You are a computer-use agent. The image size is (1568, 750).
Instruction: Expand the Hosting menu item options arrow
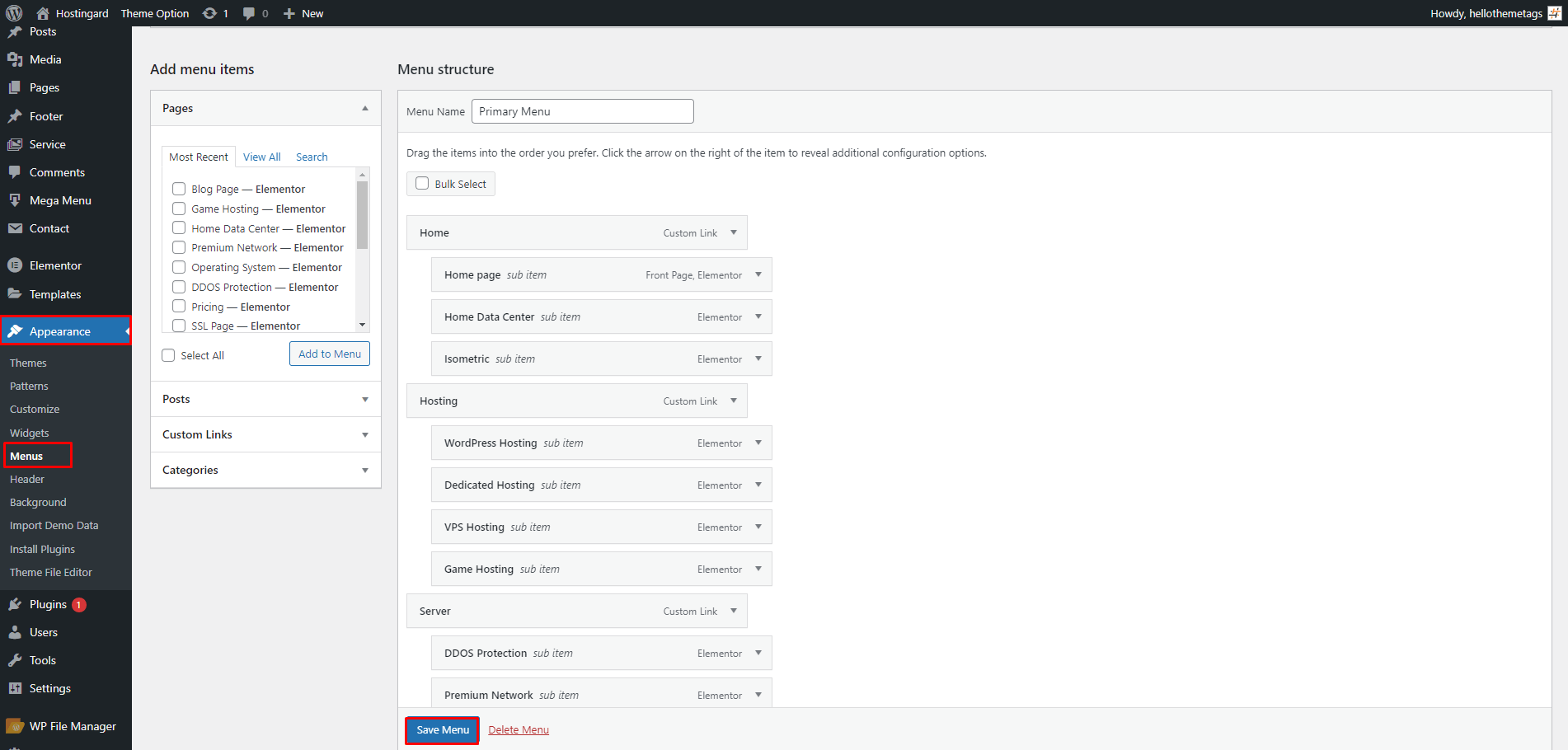click(x=734, y=401)
